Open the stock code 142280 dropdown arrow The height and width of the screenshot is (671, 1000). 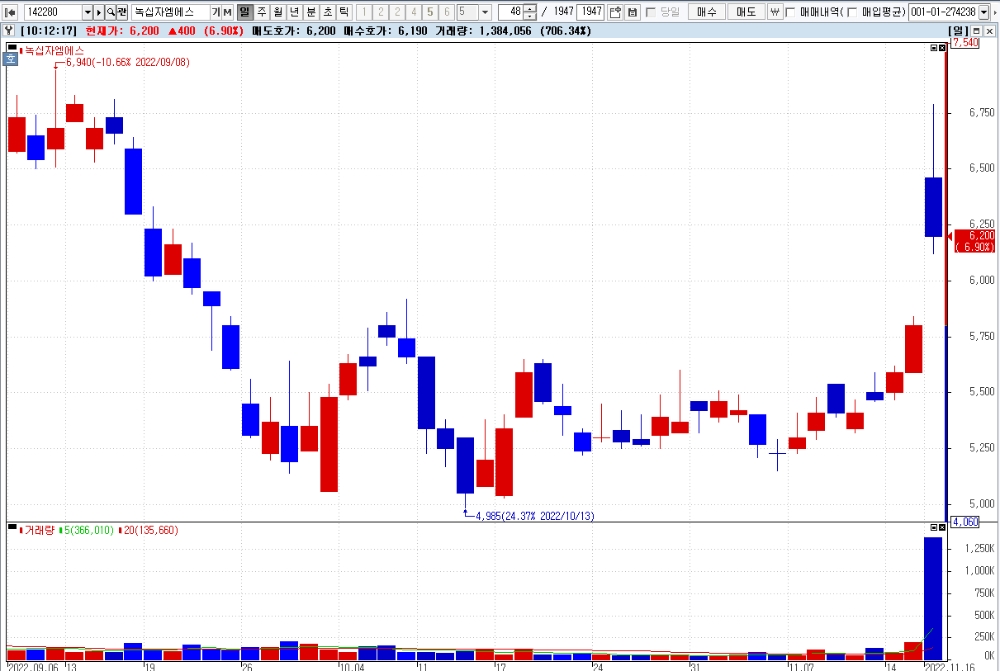[87, 11]
